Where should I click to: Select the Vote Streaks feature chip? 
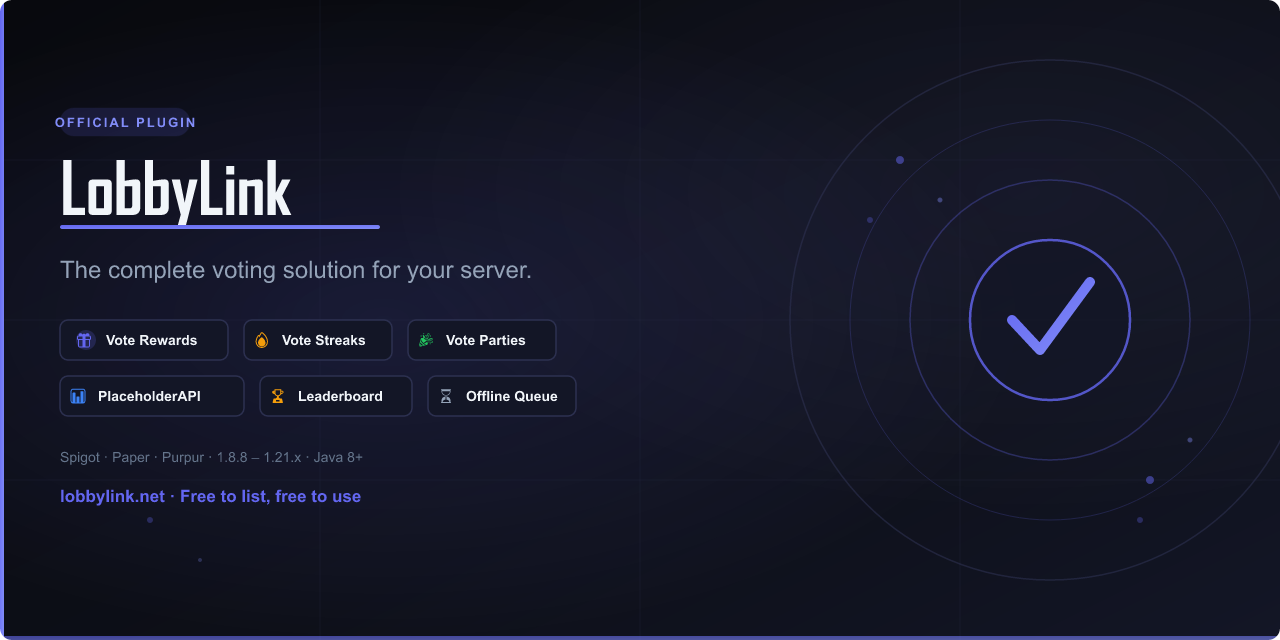click(318, 340)
